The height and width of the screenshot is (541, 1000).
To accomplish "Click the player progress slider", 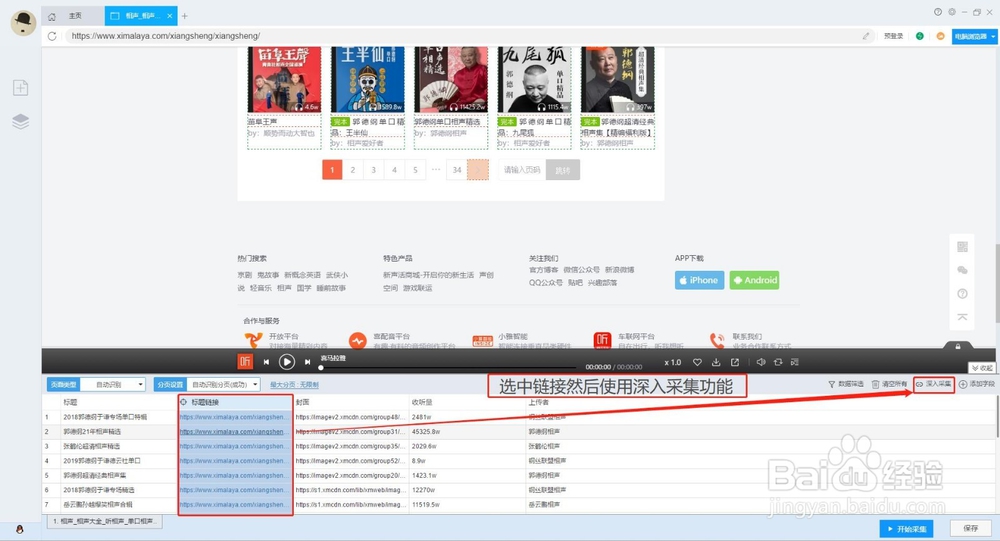I will pyautogui.click(x=448, y=367).
